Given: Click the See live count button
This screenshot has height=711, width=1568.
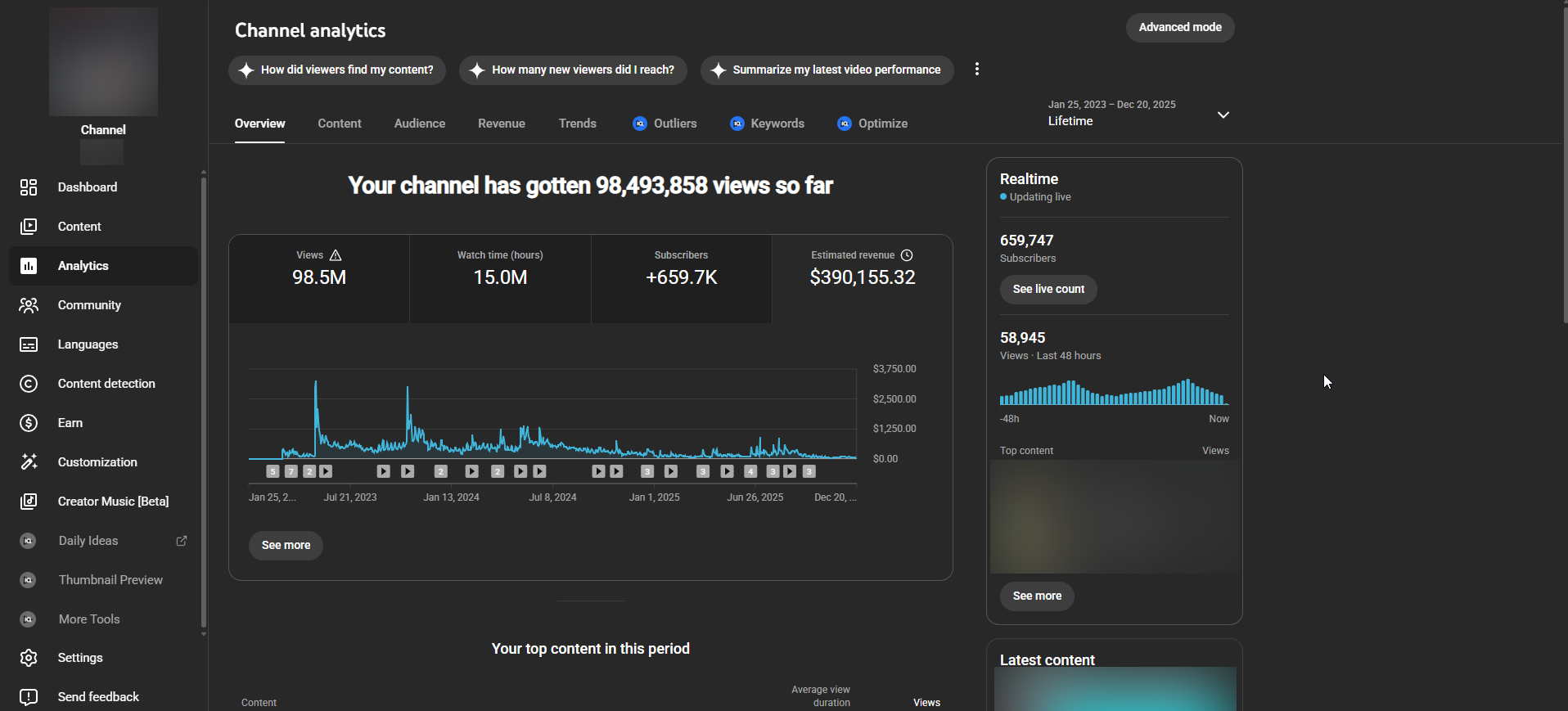Looking at the screenshot, I should pyautogui.click(x=1048, y=290).
